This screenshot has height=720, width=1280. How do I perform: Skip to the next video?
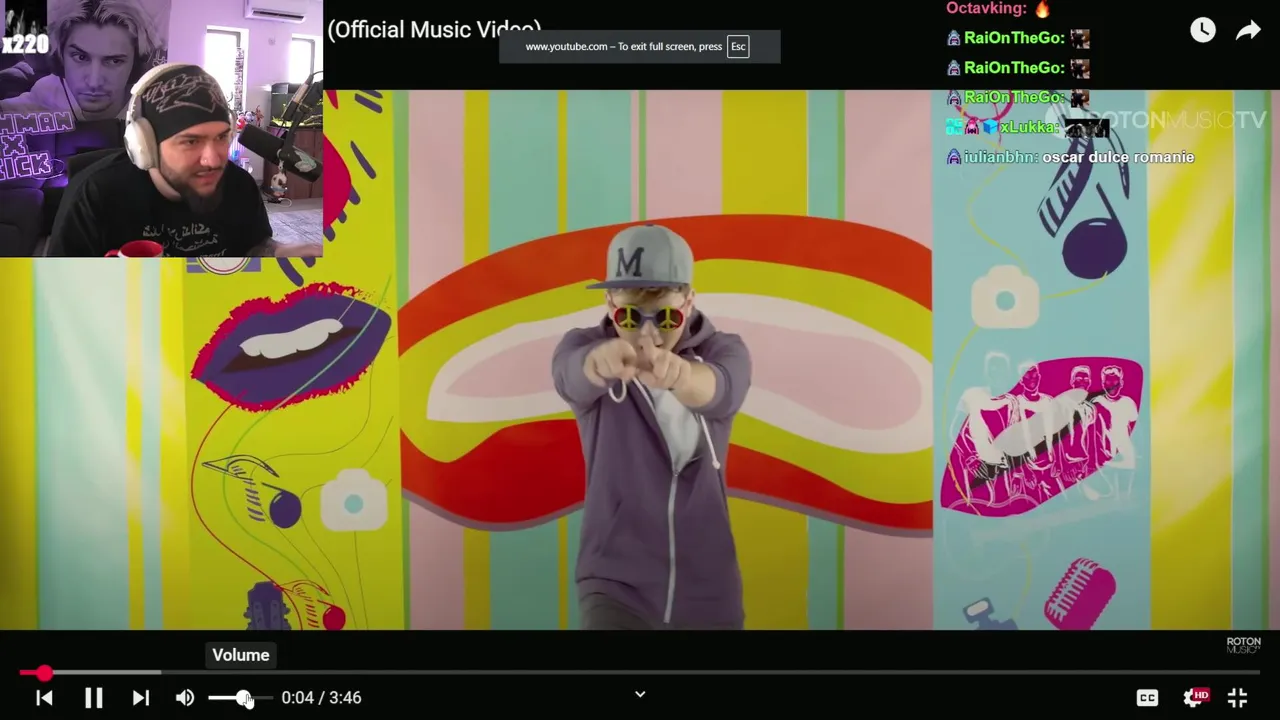(141, 698)
